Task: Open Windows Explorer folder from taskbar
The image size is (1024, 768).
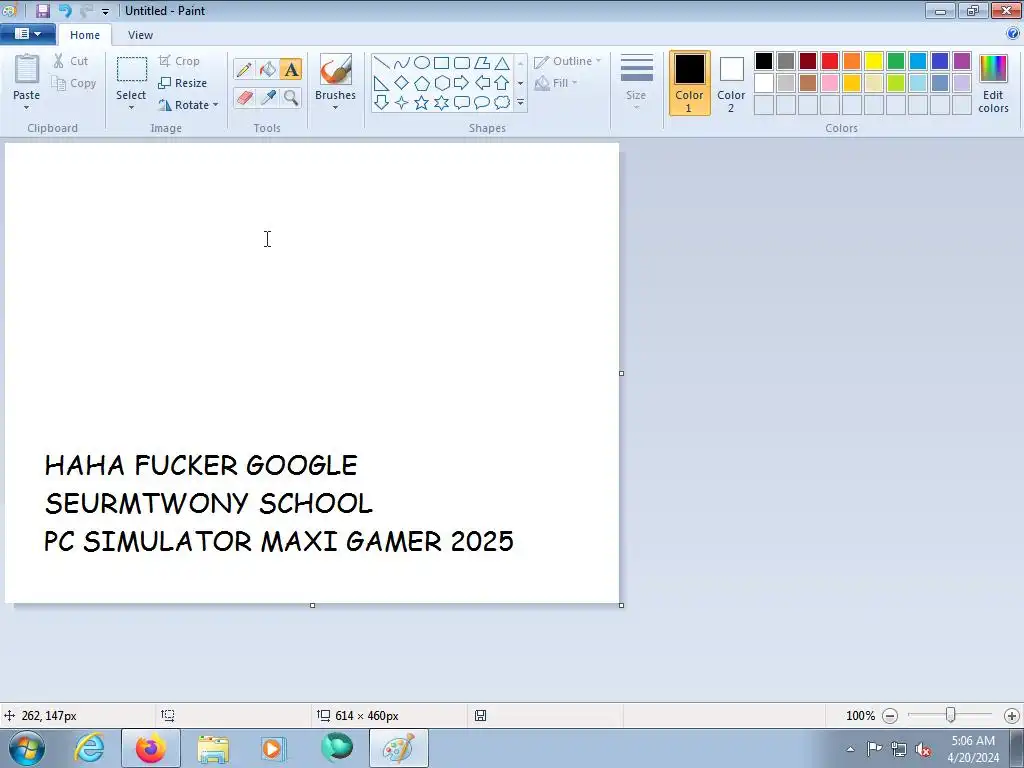Action: tap(213, 748)
